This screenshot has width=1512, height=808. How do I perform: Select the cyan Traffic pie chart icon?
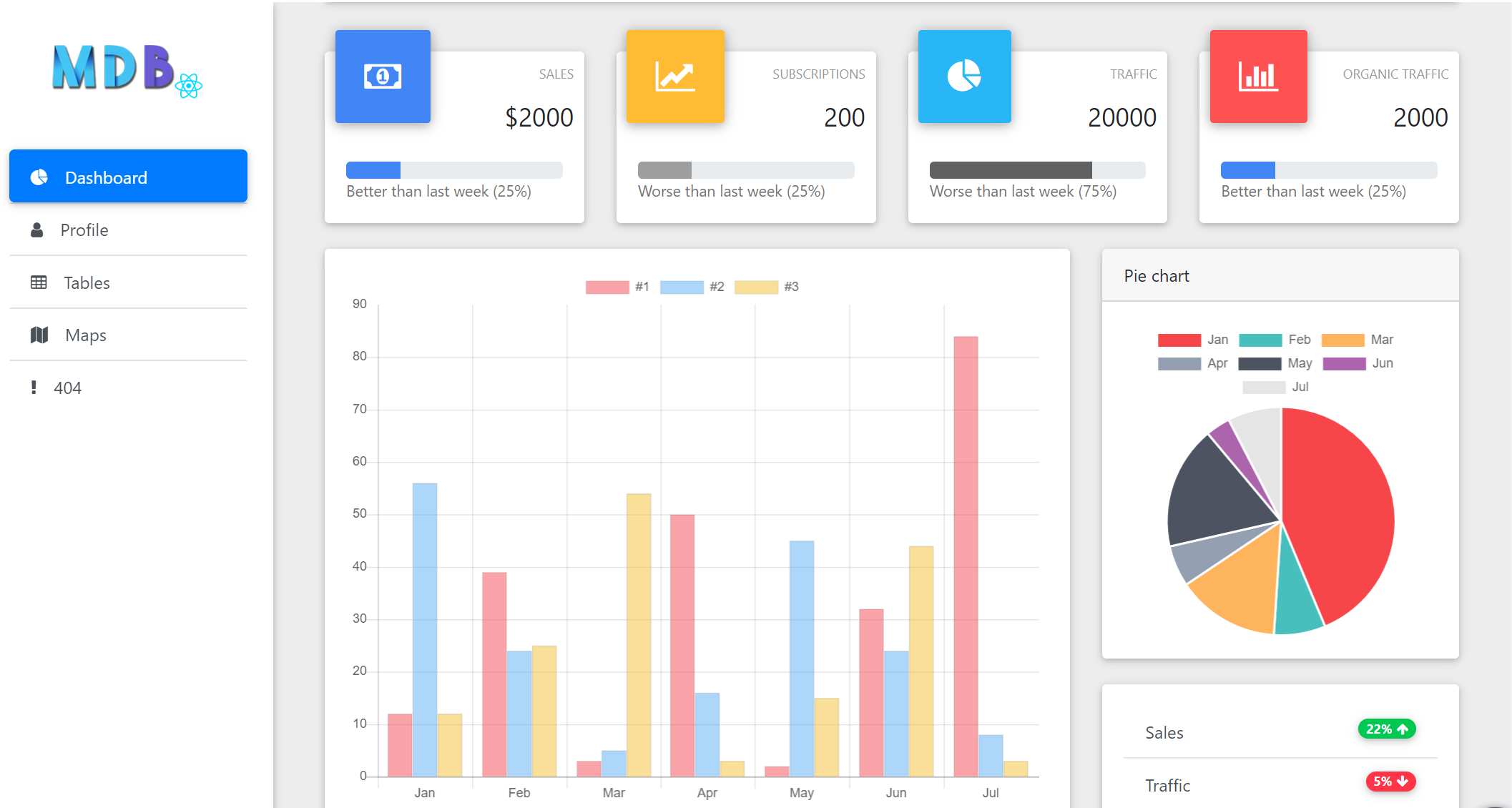point(964,76)
